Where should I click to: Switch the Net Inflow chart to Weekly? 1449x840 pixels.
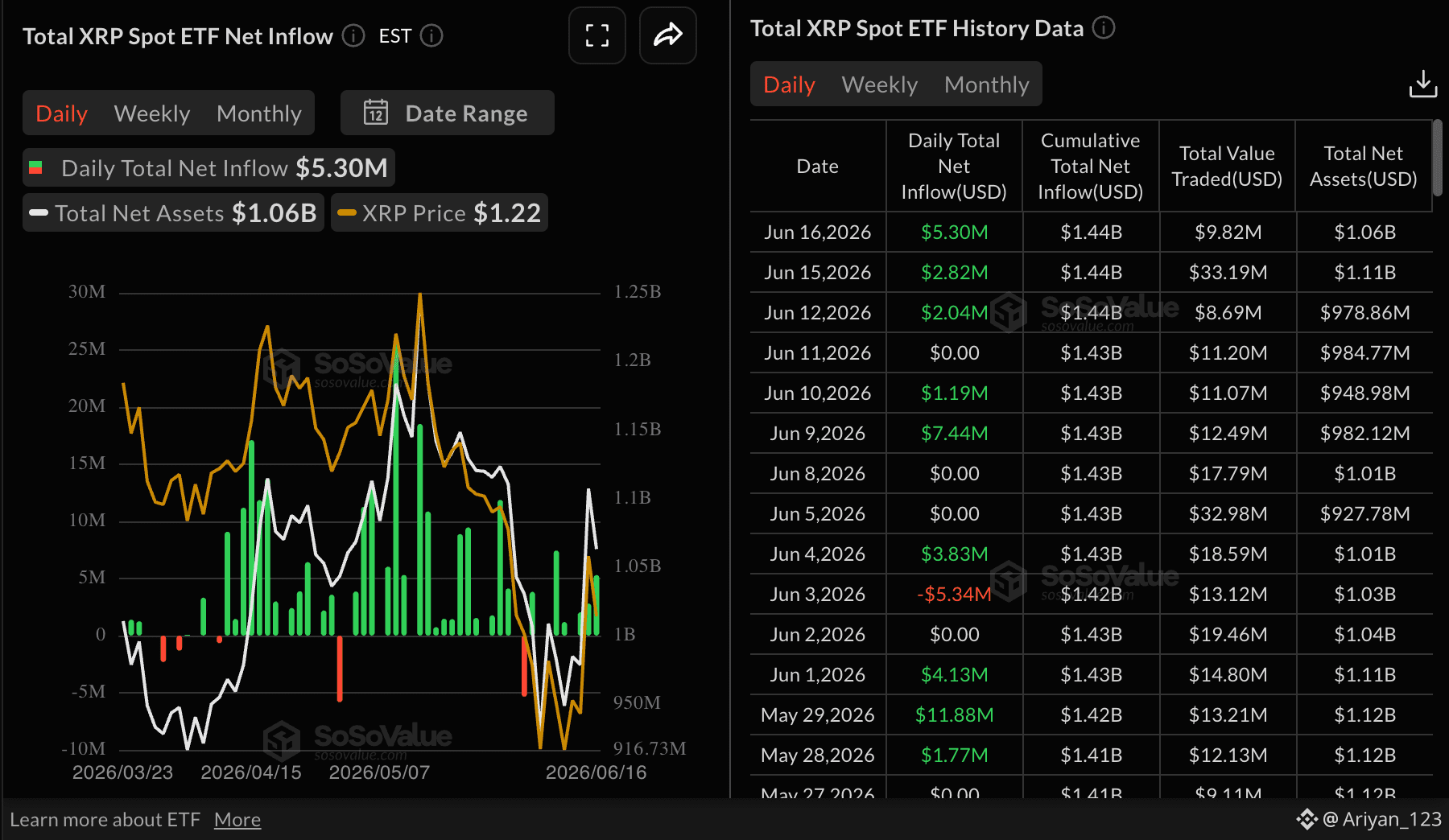coord(152,113)
